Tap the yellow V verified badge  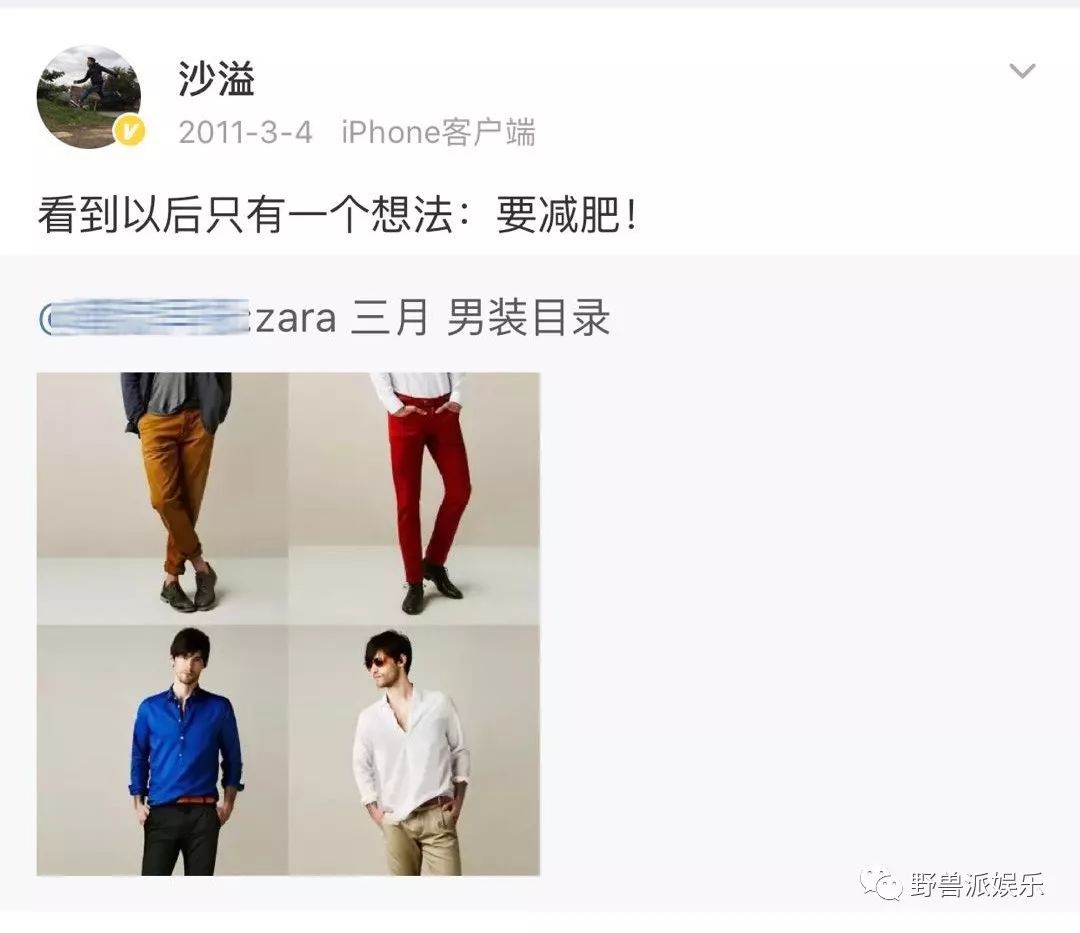(129, 131)
